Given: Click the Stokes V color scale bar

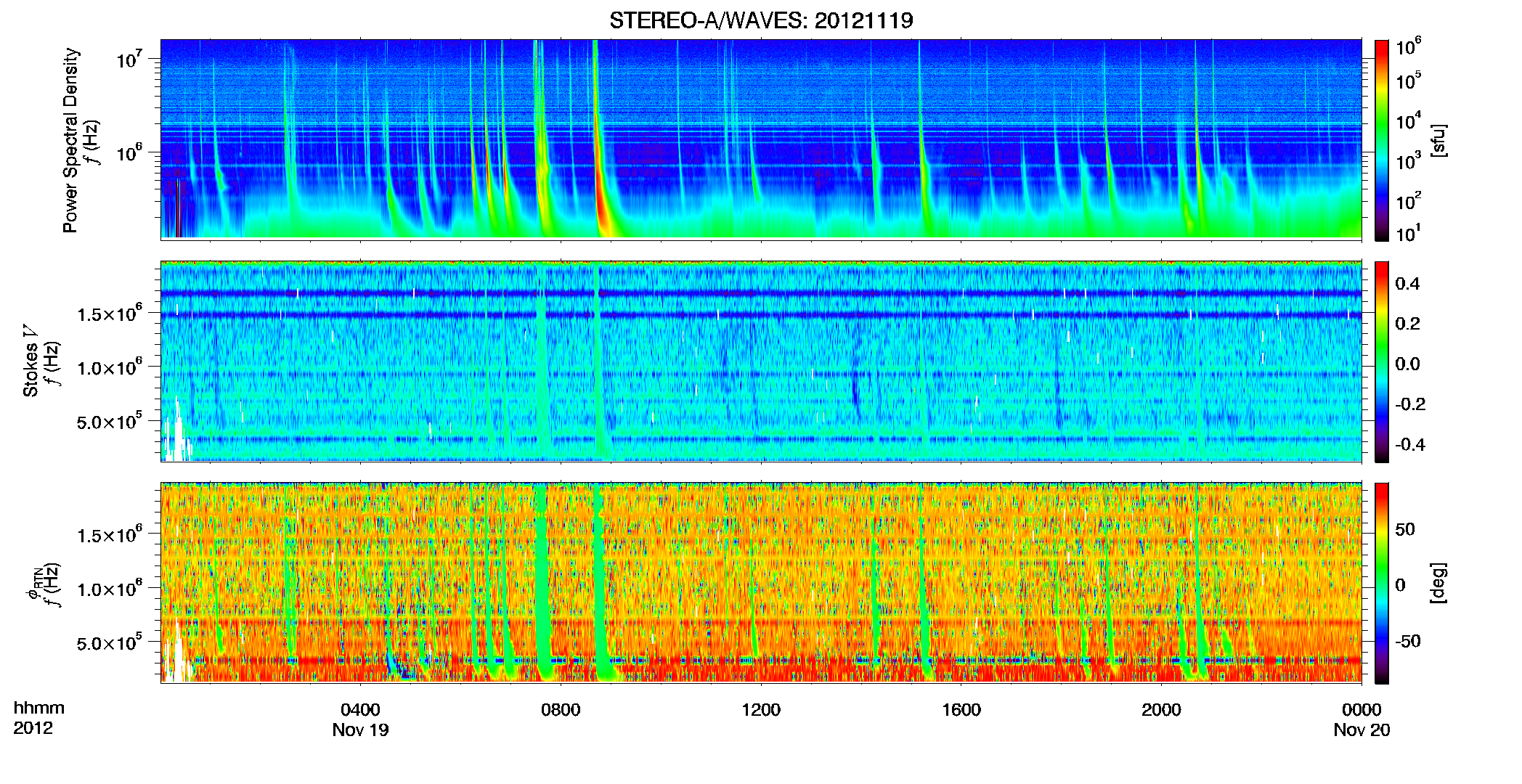Looking at the screenshot, I should 1382,362.
